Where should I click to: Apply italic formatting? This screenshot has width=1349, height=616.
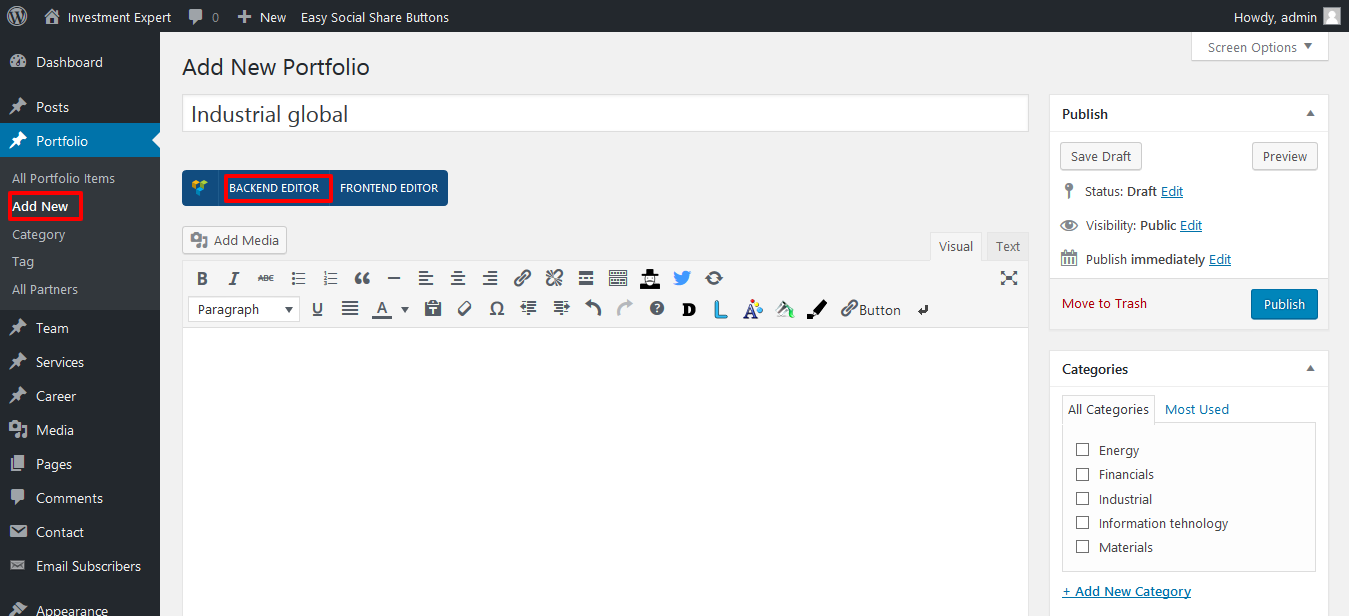[x=234, y=279]
